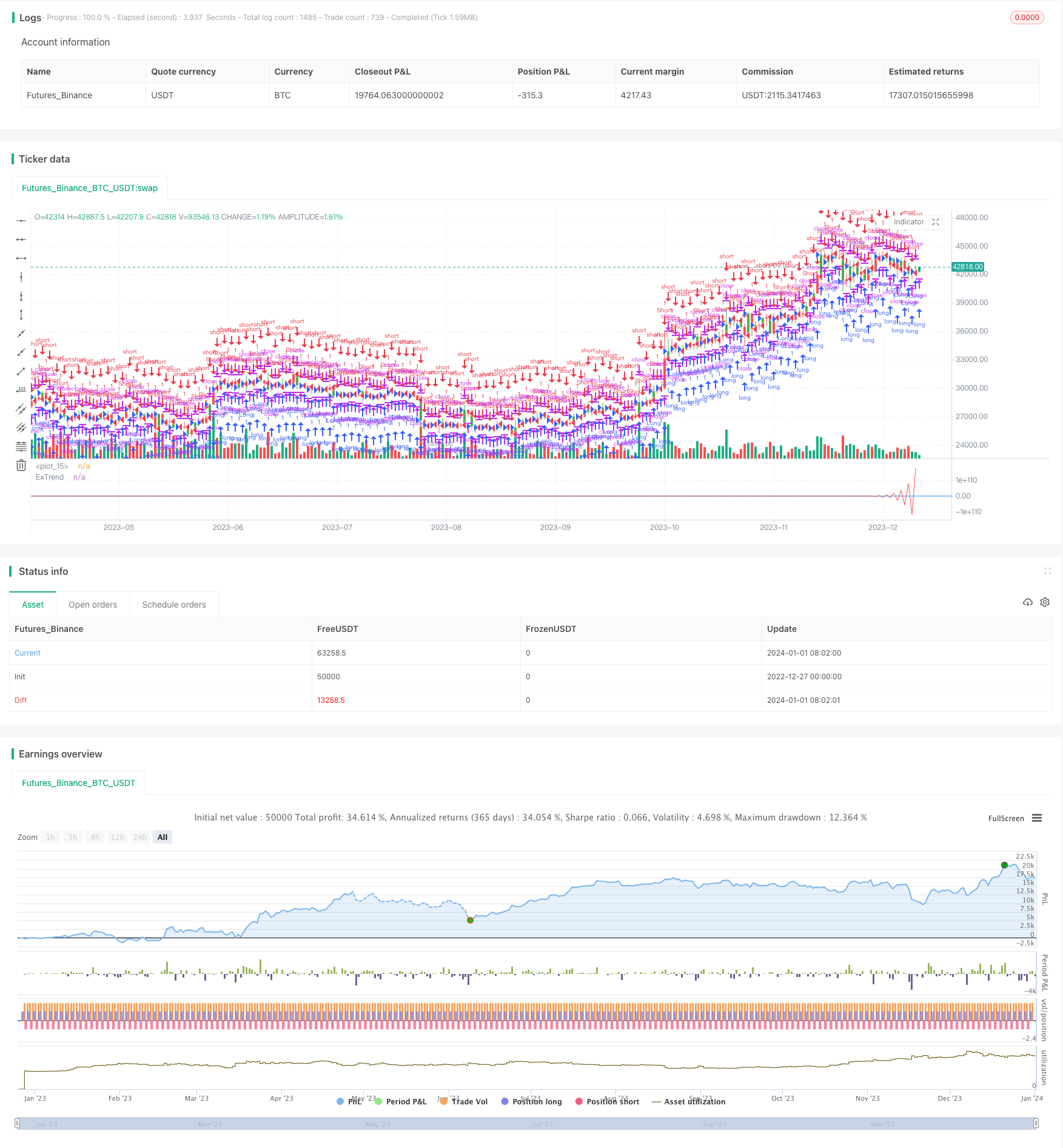Open the earnings chart hamburger context menu
The width and height of the screenshot is (1063, 1148).
[x=1037, y=818]
